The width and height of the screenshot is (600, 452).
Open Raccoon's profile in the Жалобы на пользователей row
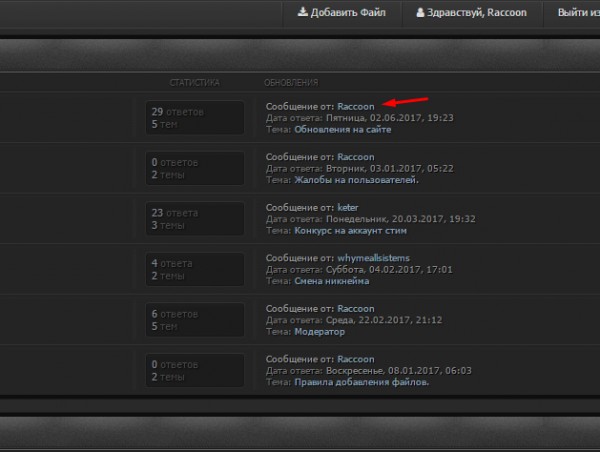[x=355, y=157]
